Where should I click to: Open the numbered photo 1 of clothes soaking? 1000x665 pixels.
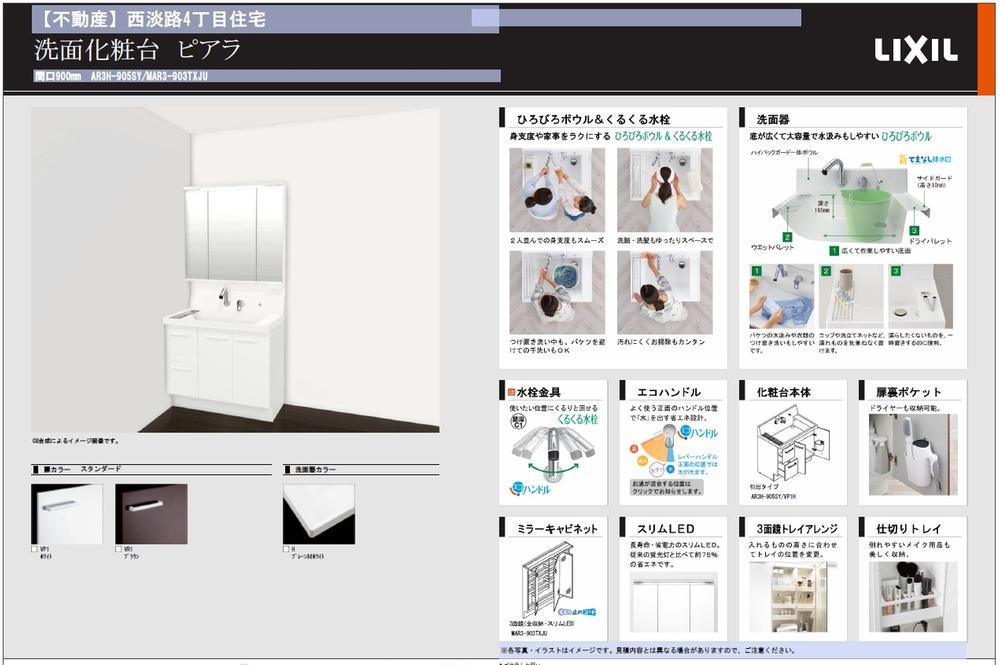pos(782,296)
